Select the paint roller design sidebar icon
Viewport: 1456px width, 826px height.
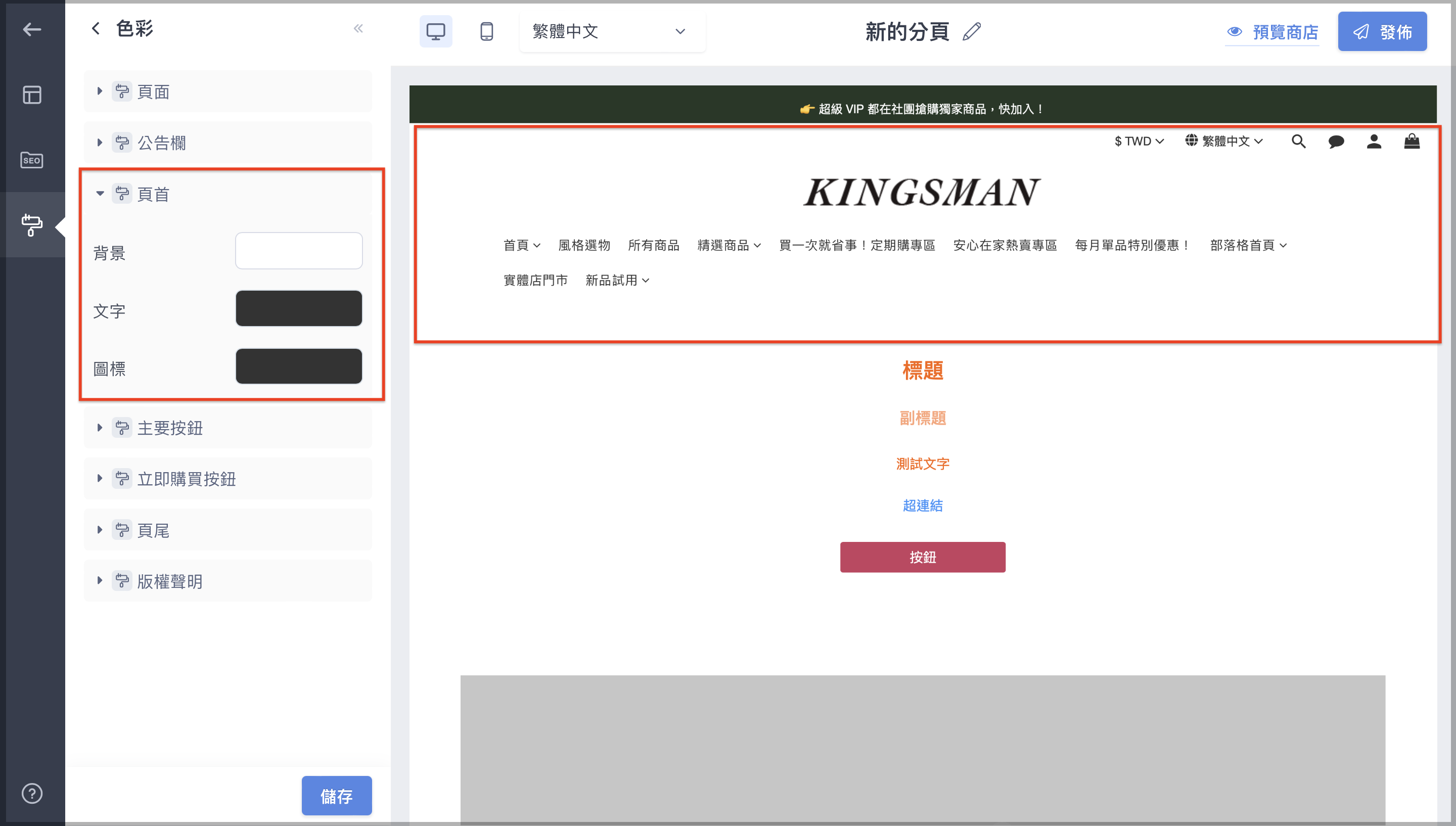(32, 225)
